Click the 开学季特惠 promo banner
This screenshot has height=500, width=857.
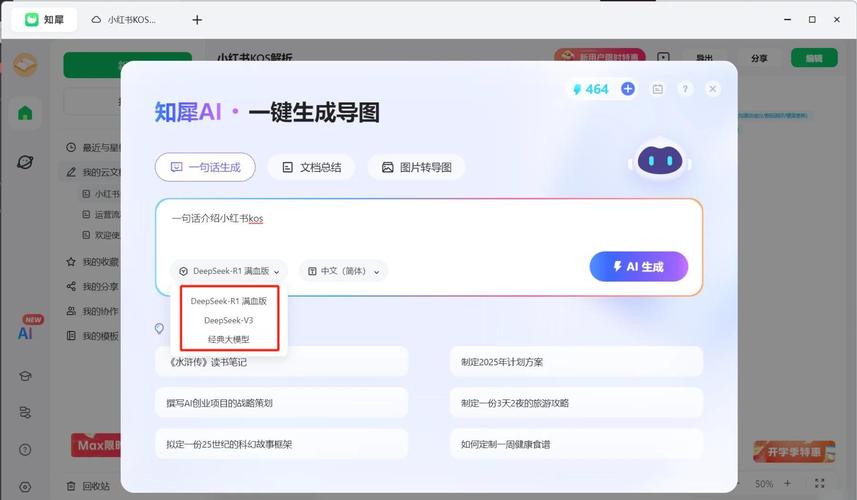tap(794, 452)
